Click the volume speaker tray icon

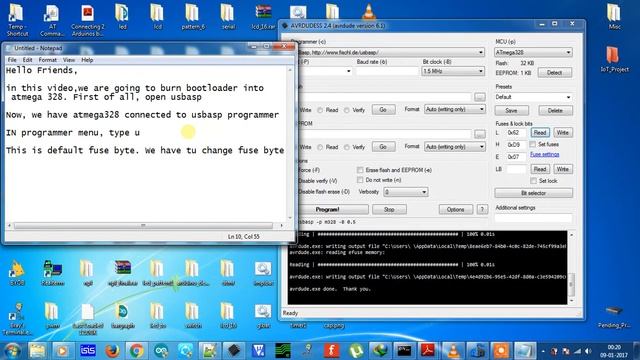click(588, 351)
